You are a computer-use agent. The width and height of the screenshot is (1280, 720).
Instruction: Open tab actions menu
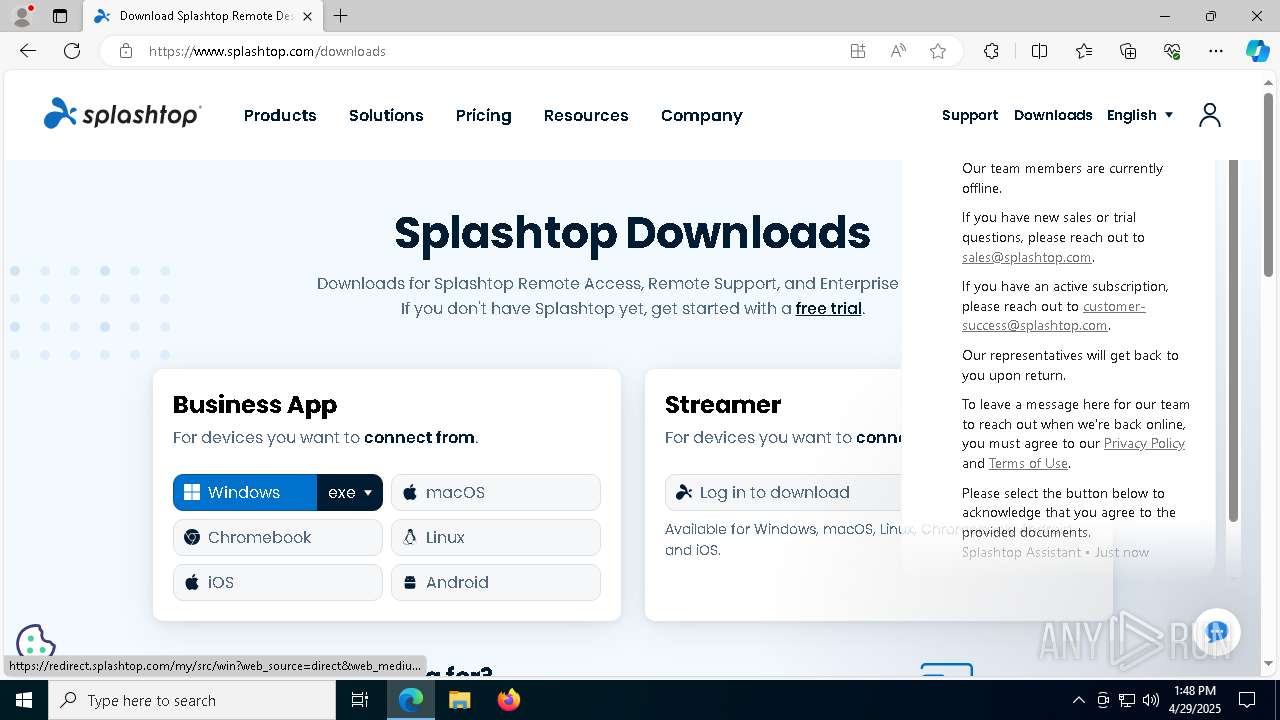pos(60,16)
